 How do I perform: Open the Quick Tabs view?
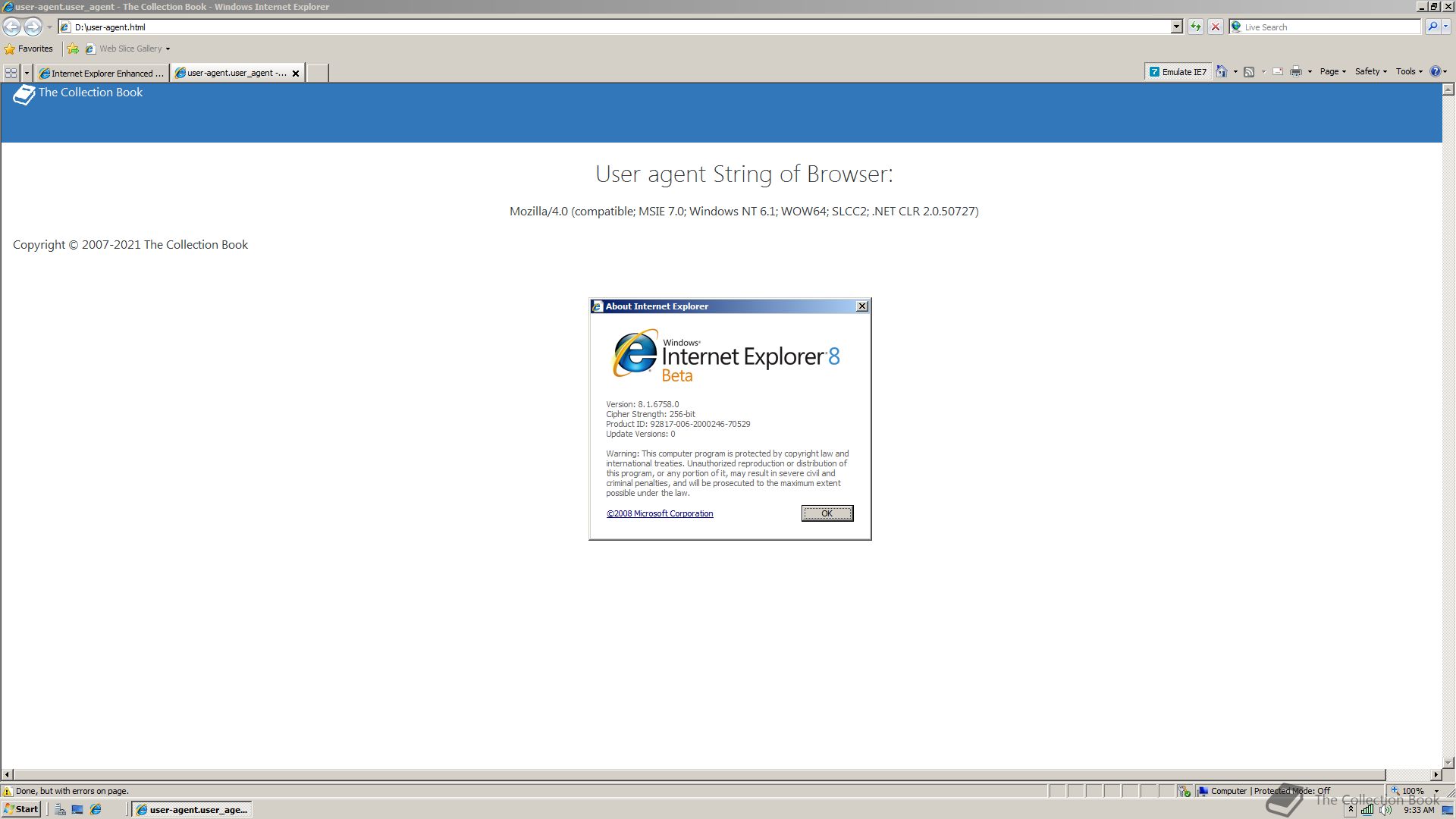click(11, 73)
